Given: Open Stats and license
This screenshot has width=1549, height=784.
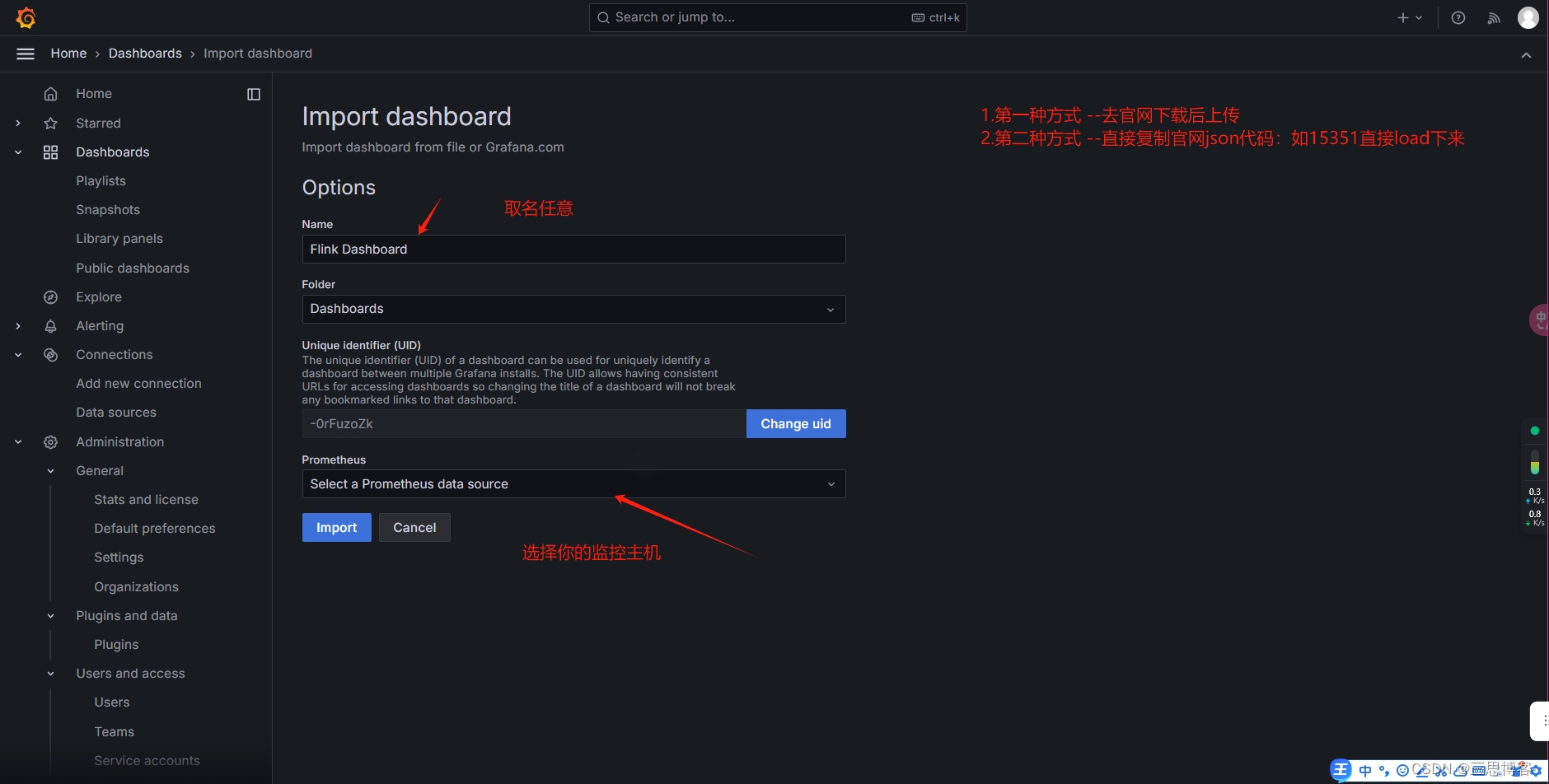Looking at the screenshot, I should (x=146, y=500).
